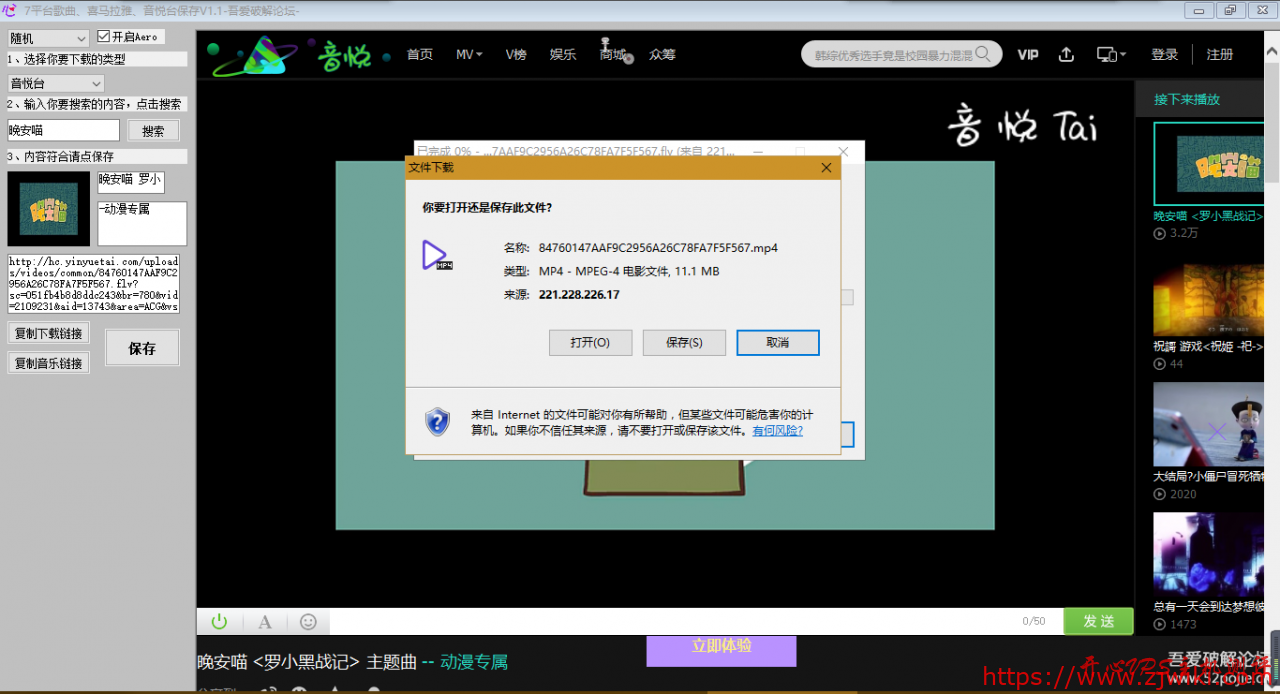Click the 复制下载链接 button
1280x694 pixels.
48,333
